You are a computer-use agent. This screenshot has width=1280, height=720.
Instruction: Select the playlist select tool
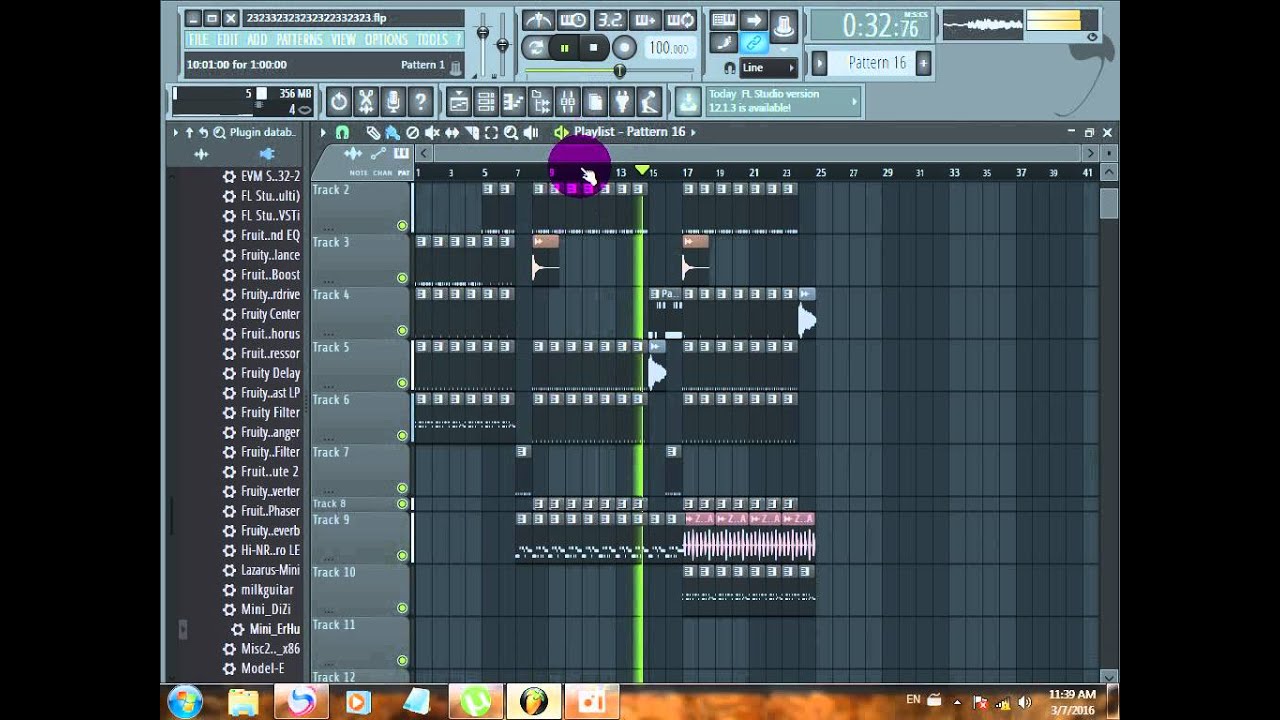coord(491,132)
